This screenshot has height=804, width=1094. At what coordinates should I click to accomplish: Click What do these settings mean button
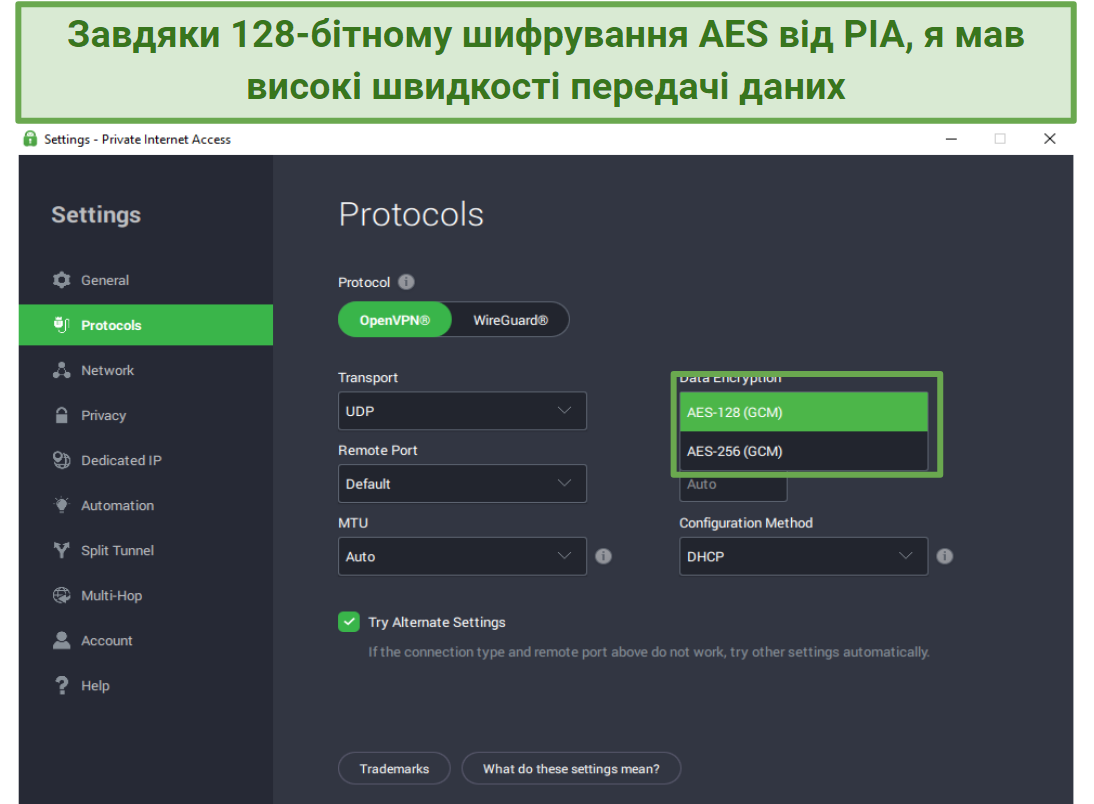571,768
